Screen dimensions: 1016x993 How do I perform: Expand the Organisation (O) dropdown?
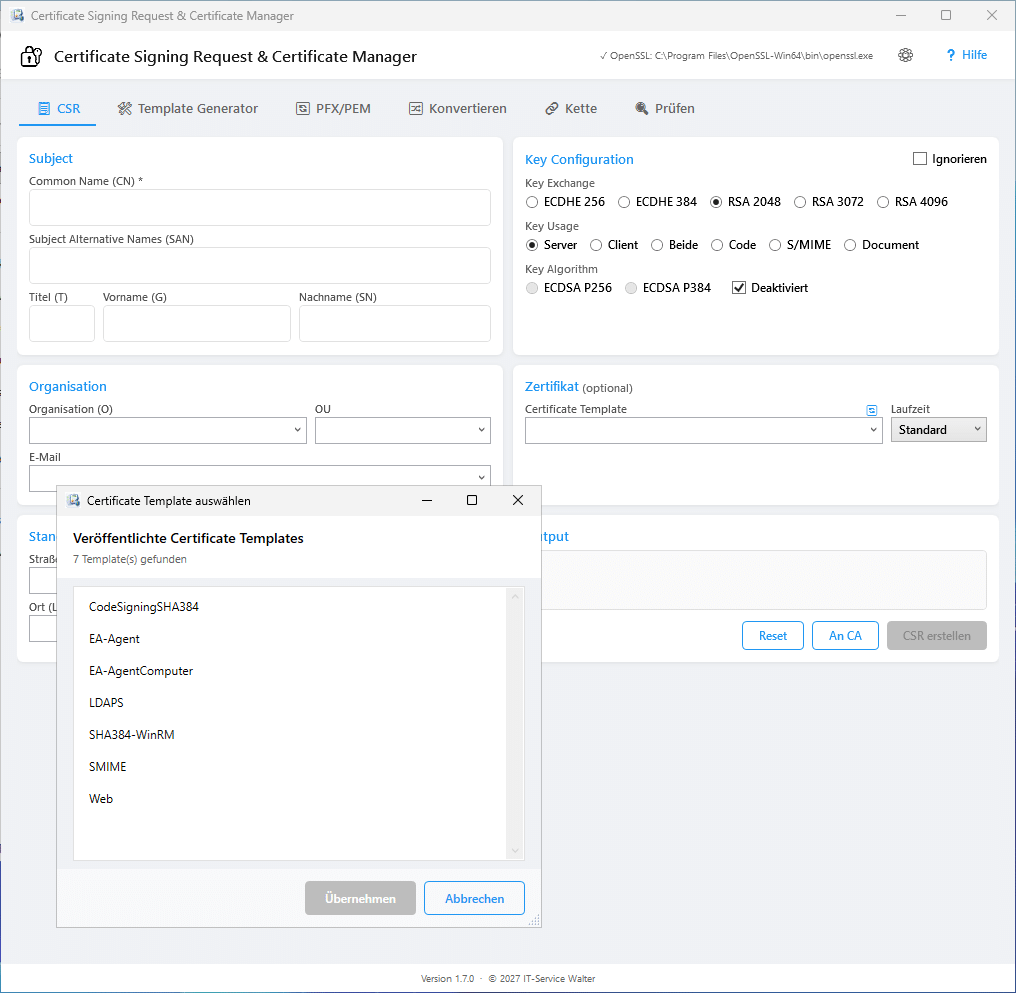coord(297,430)
